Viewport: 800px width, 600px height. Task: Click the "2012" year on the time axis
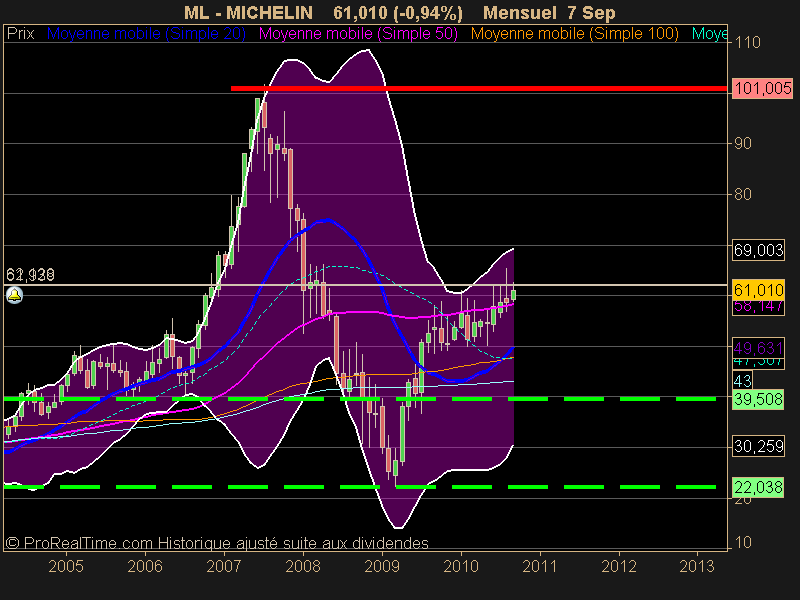(619, 566)
